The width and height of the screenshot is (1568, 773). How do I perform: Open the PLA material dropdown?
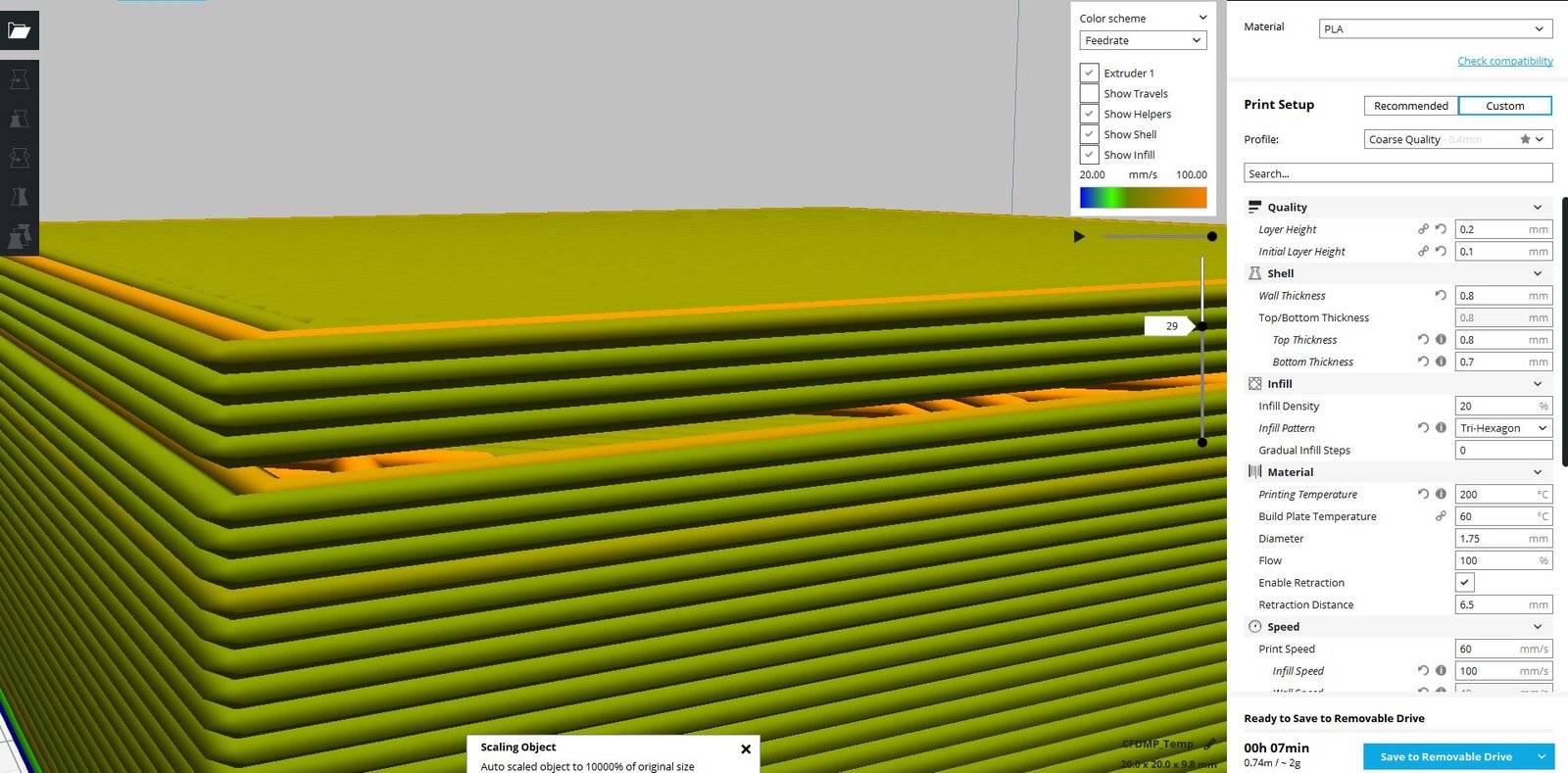(x=1434, y=29)
